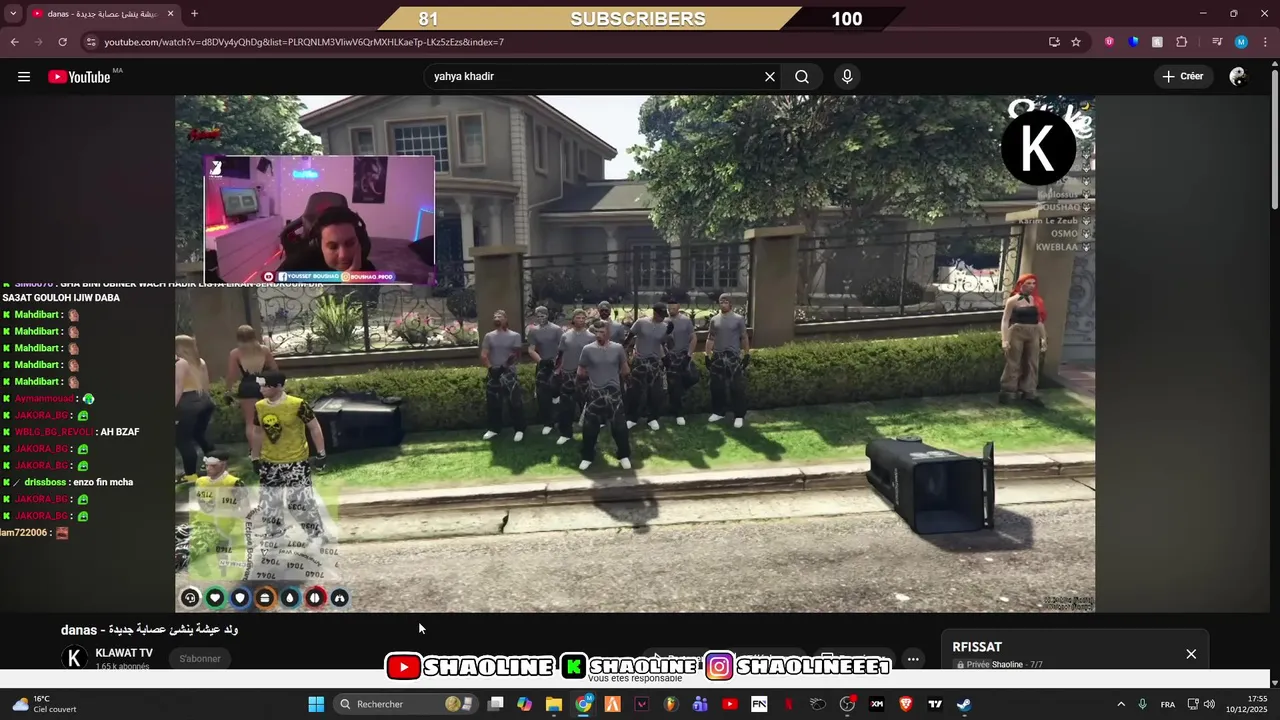
Task: Open the pink shield extension icon
Action: (x=1109, y=42)
